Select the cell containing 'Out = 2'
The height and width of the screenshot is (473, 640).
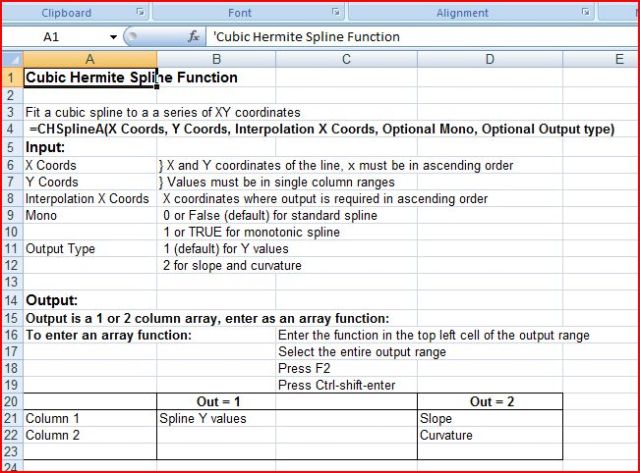(x=489, y=402)
